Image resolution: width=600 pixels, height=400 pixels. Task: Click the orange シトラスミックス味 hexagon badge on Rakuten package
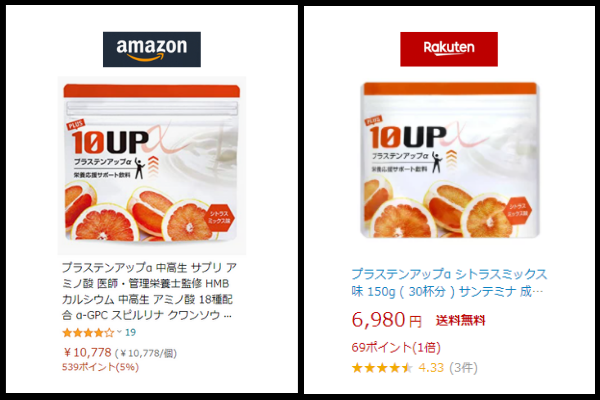tap(518, 210)
